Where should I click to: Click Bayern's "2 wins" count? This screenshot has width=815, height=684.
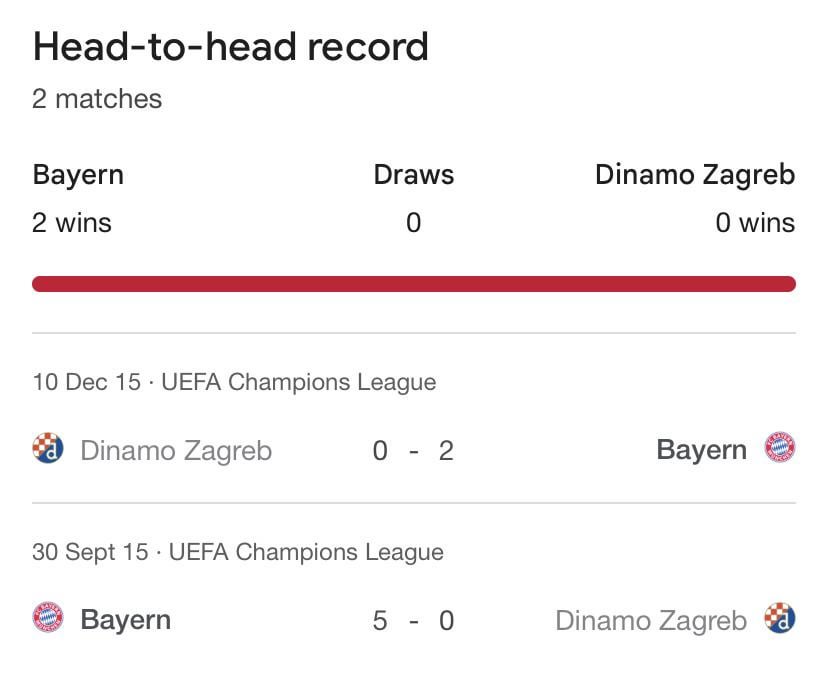[x=72, y=222]
